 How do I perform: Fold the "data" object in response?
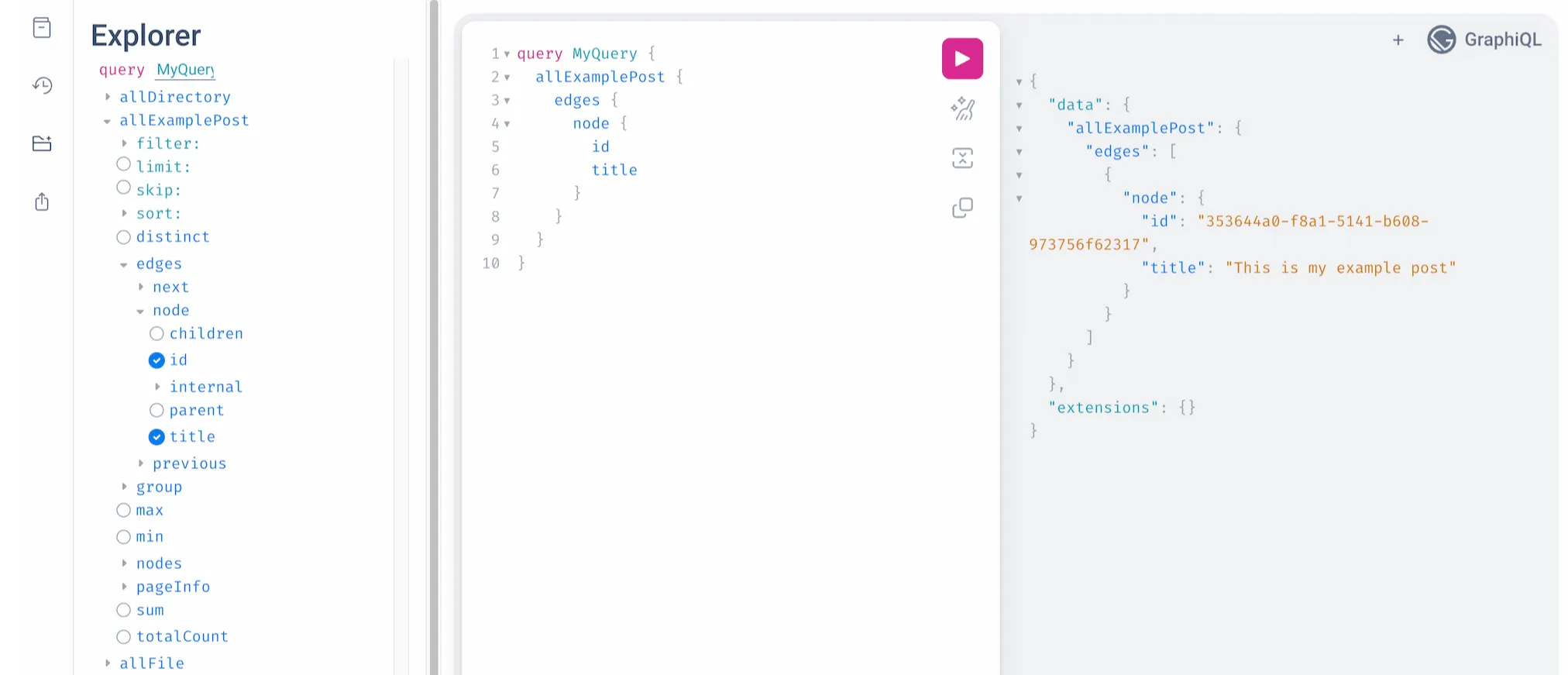[1020, 105]
